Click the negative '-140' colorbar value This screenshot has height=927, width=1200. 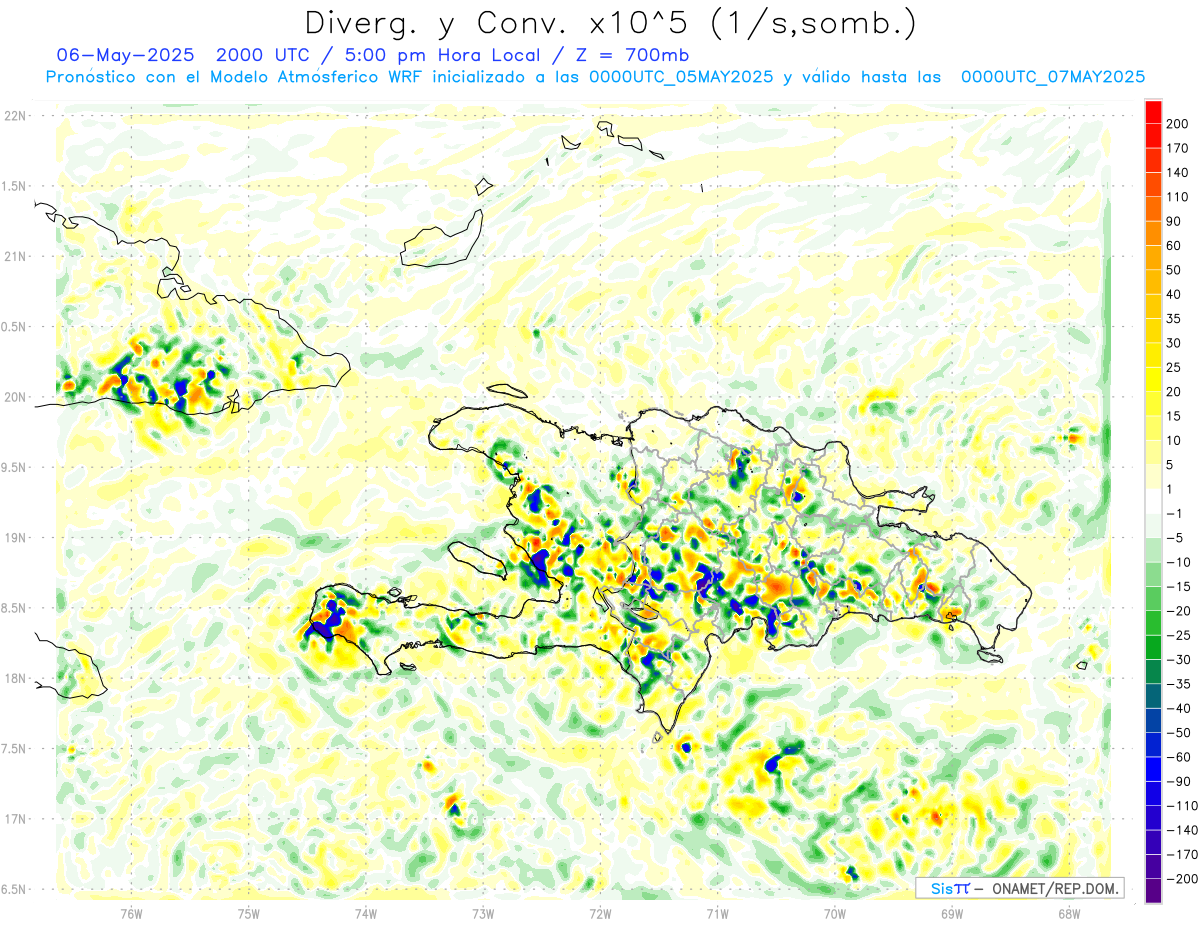click(x=1181, y=830)
